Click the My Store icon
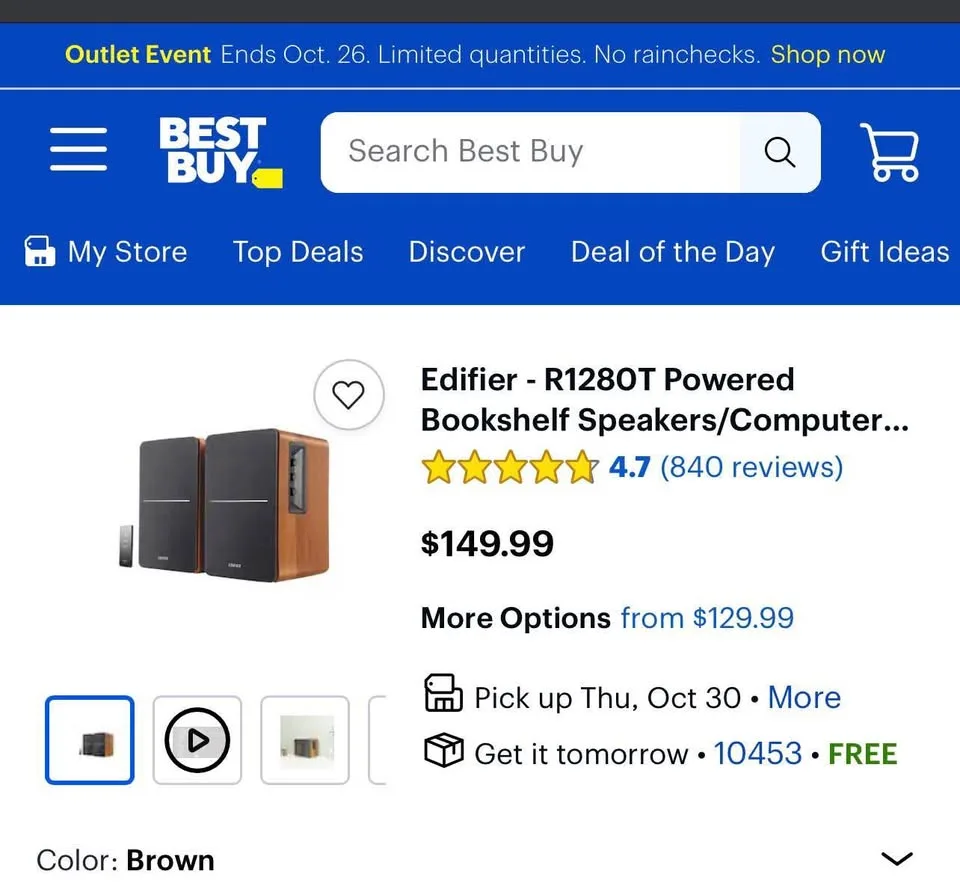 [x=40, y=251]
